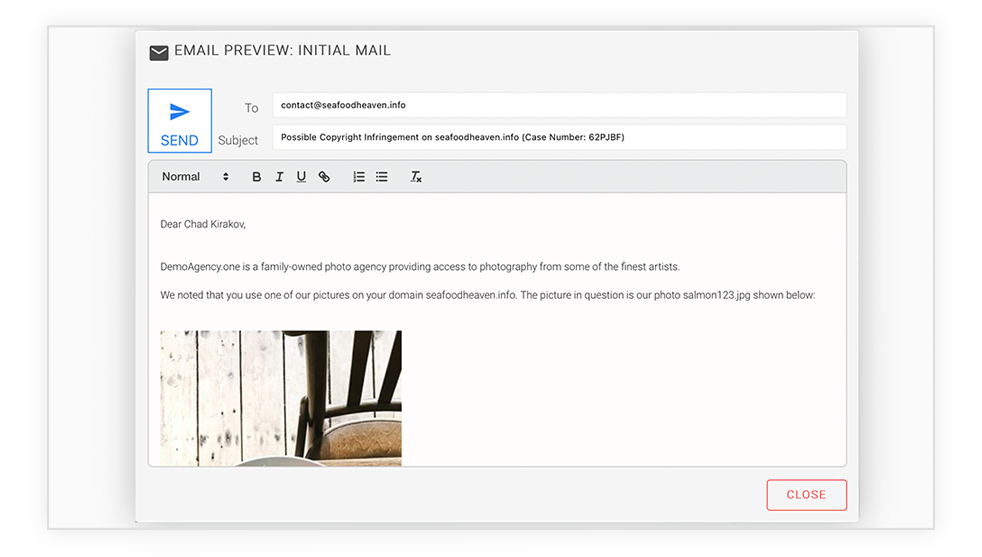The height and width of the screenshot is (557, 982).
Task: Click the envelope icon beside Email Preview
Action: (x=159, y=53)
